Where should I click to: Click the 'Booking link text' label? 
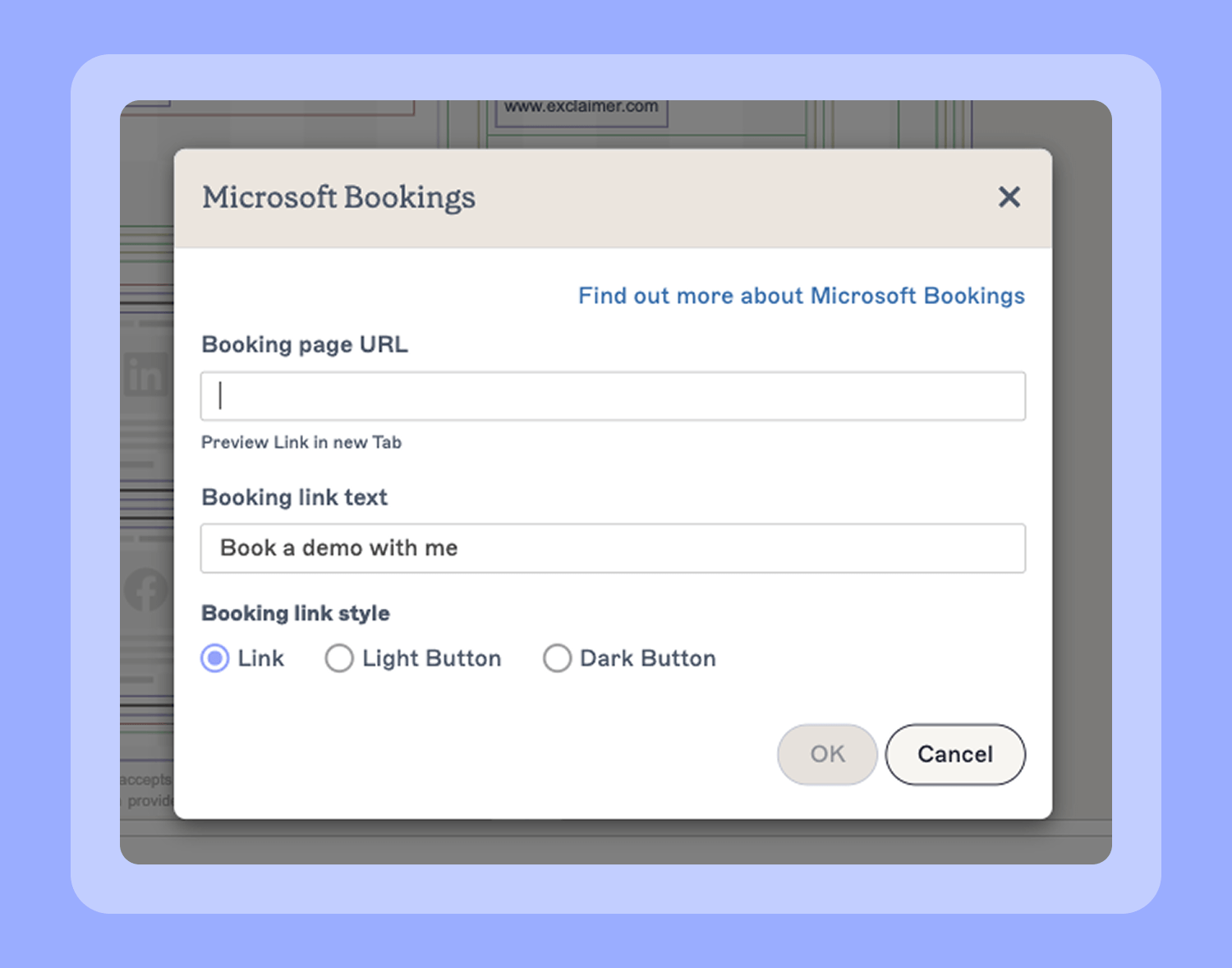tap(294, 497)
